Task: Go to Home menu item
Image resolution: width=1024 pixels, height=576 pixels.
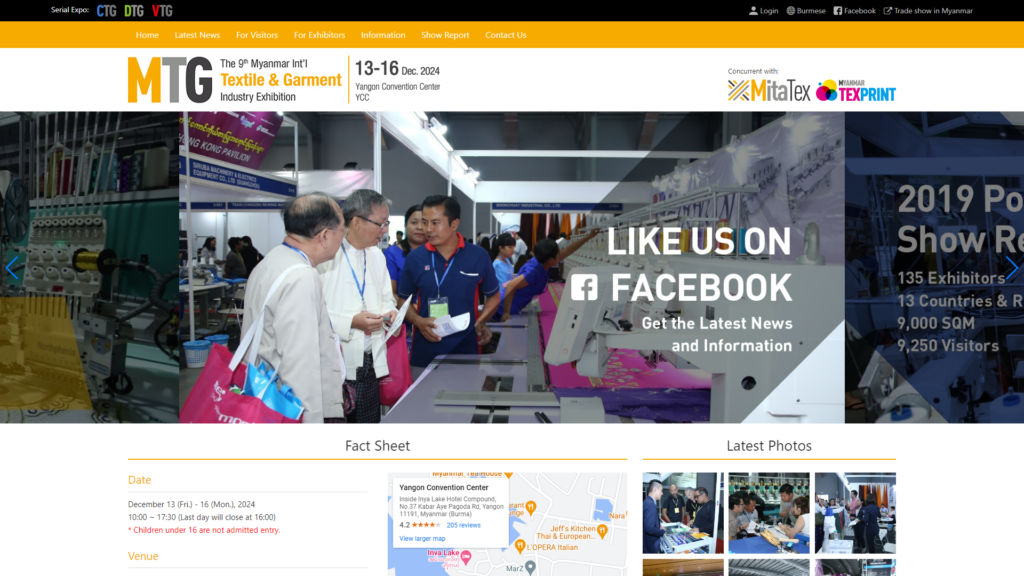Action: (x=147, y=35)
